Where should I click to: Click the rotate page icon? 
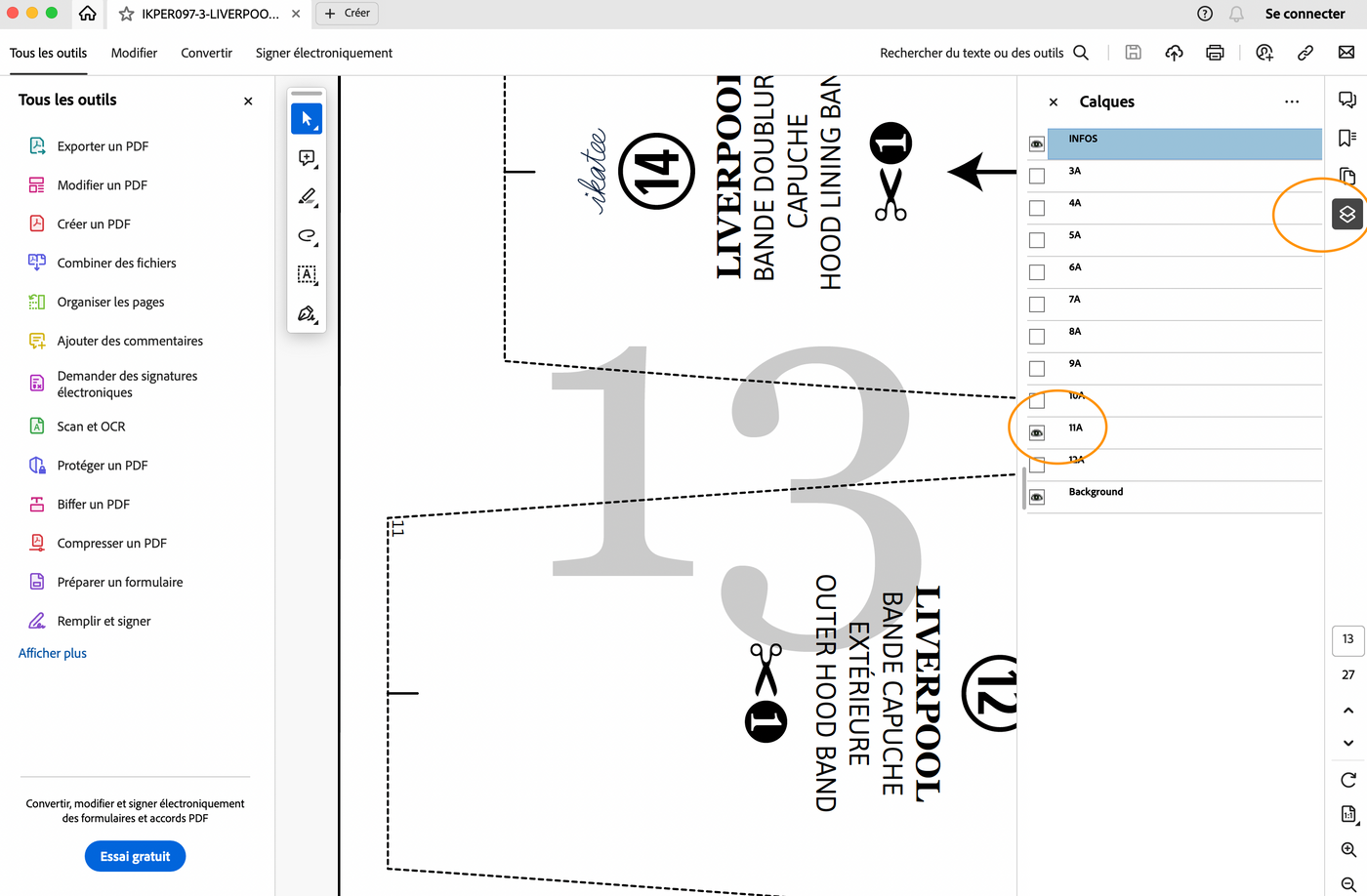tap(1348, 780)
